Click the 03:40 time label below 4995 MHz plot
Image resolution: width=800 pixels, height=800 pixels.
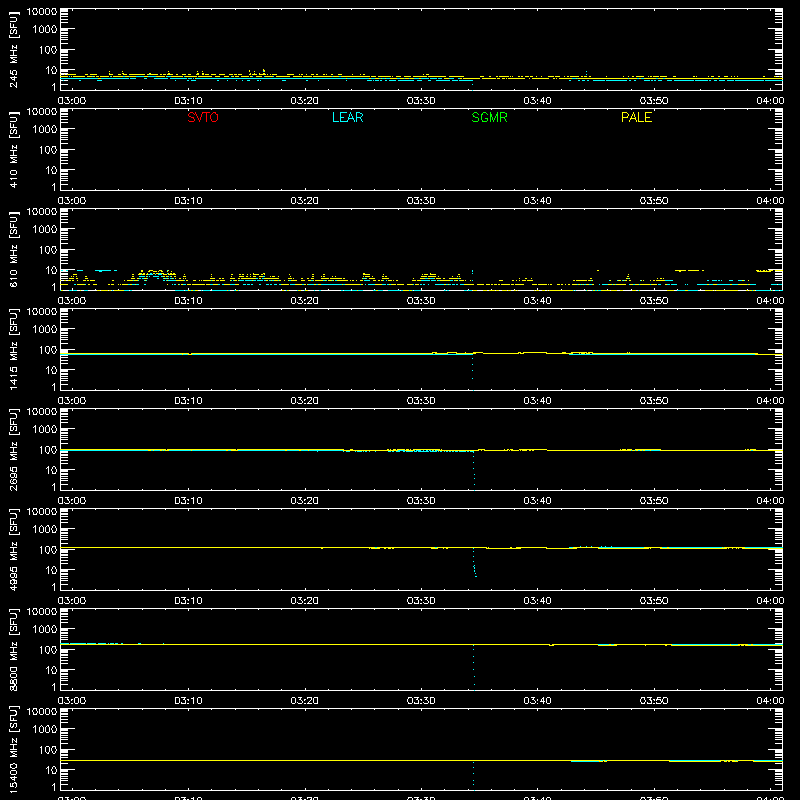coord(537,601)
